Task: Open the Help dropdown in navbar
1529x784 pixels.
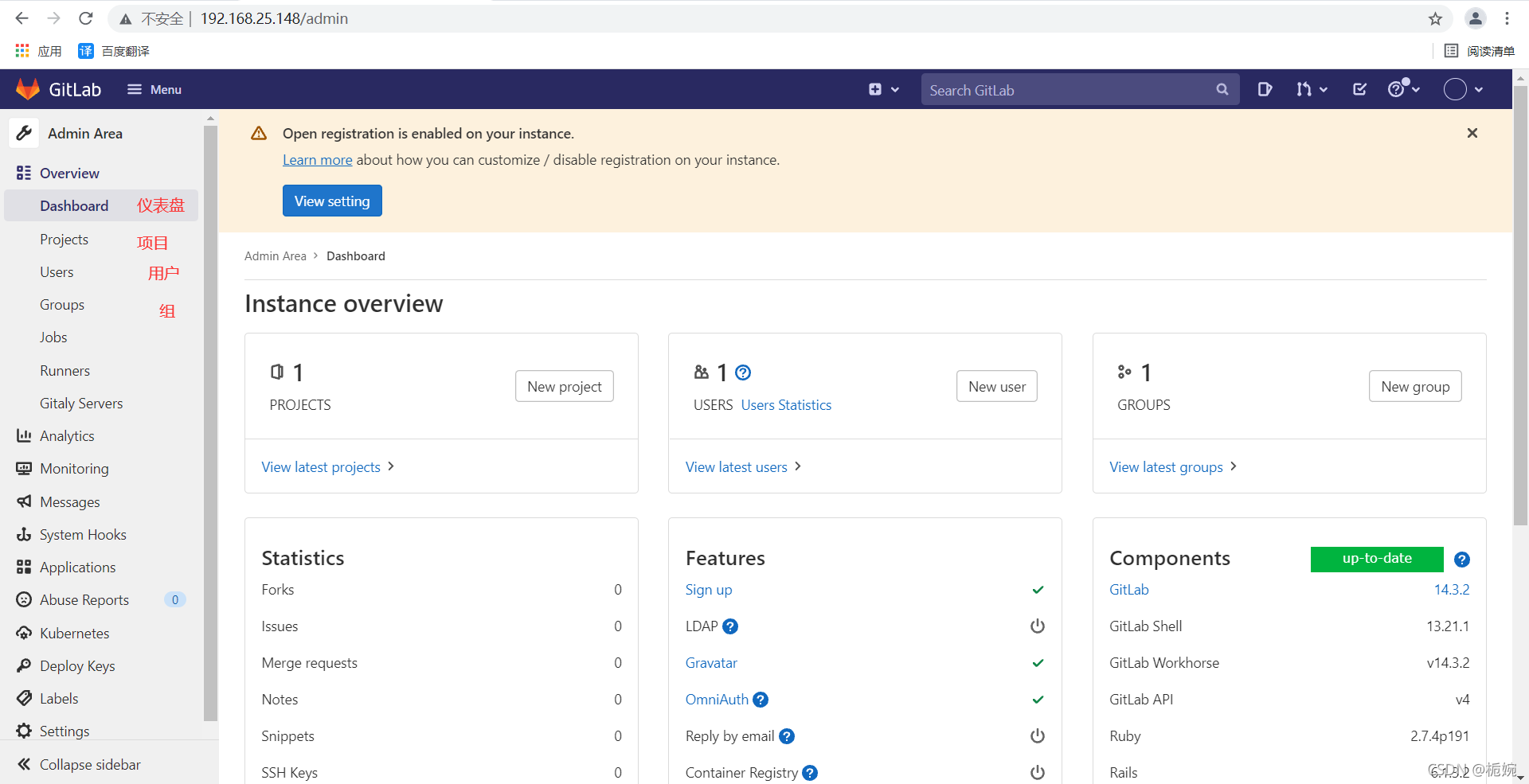Action: (1404, 89)
